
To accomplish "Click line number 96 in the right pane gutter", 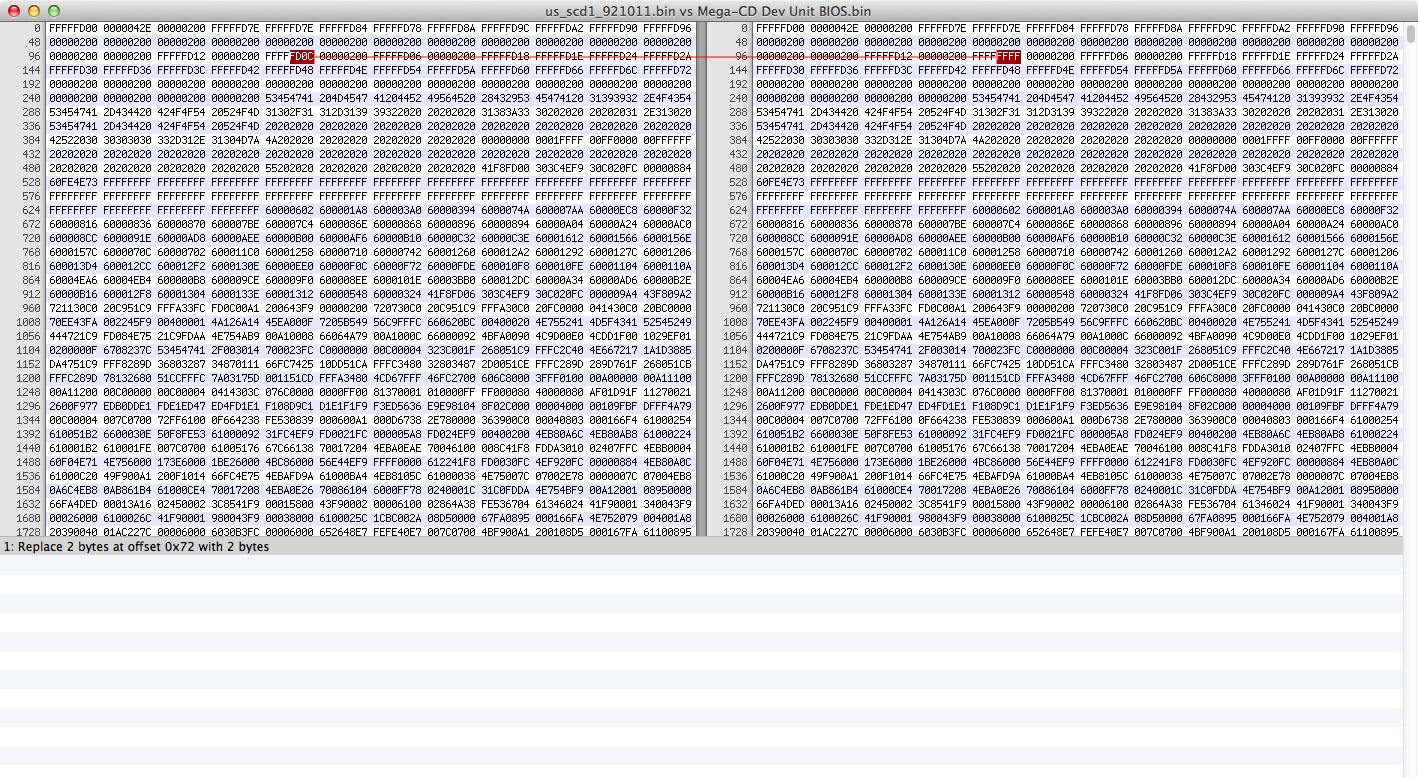I will click(x=740, y=57).
